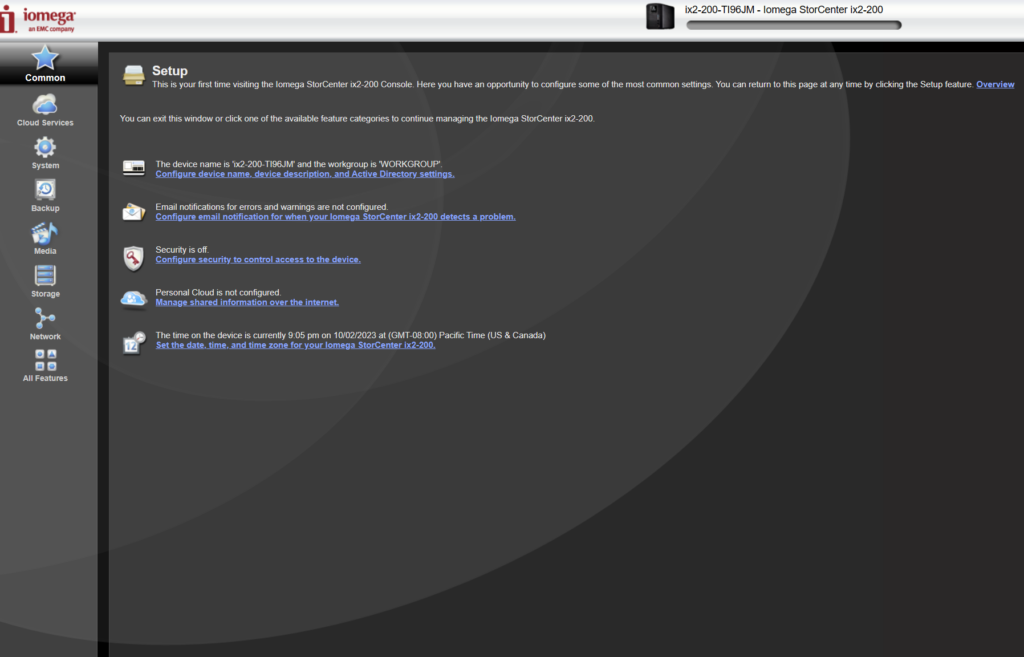Open Configure email notification link

click(x=335, y=217)
